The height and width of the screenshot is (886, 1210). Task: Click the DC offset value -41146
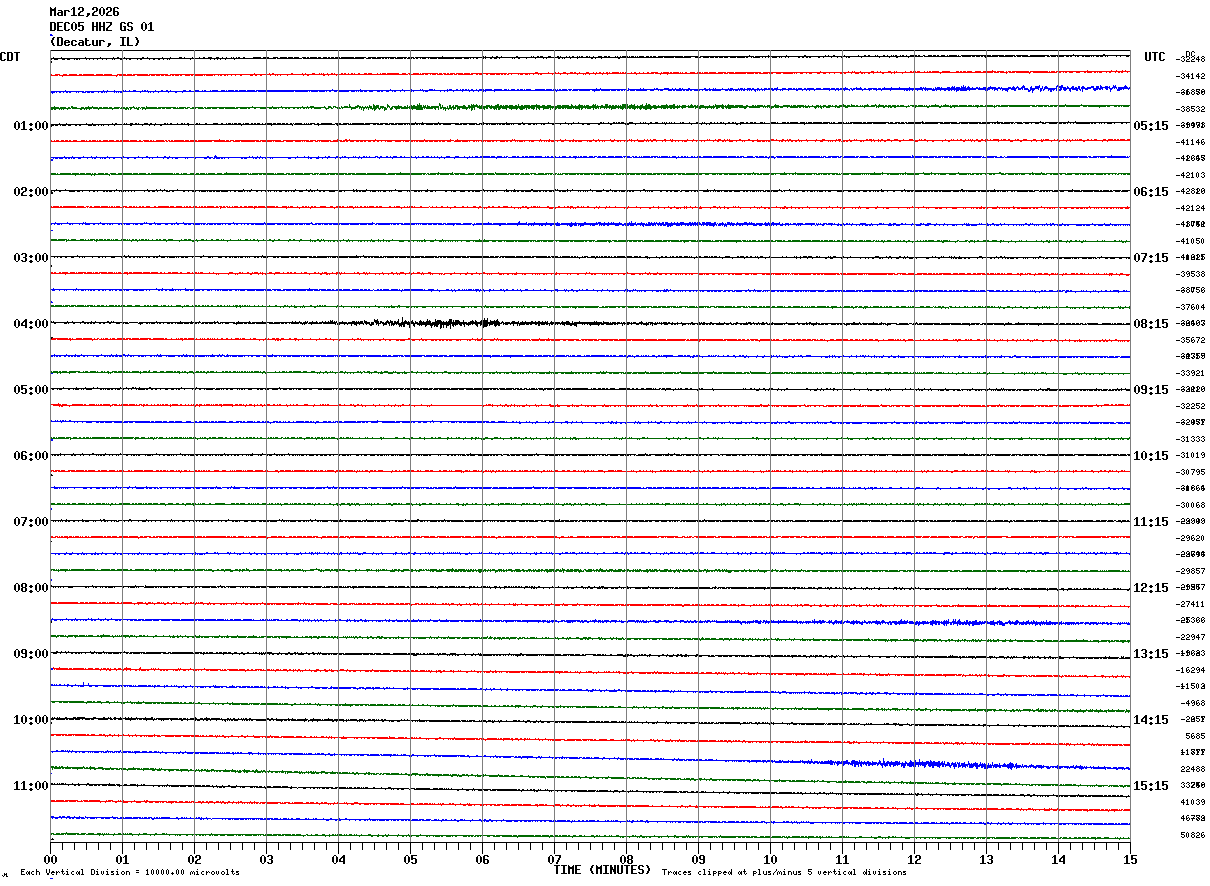click(x=1191, y=142)
